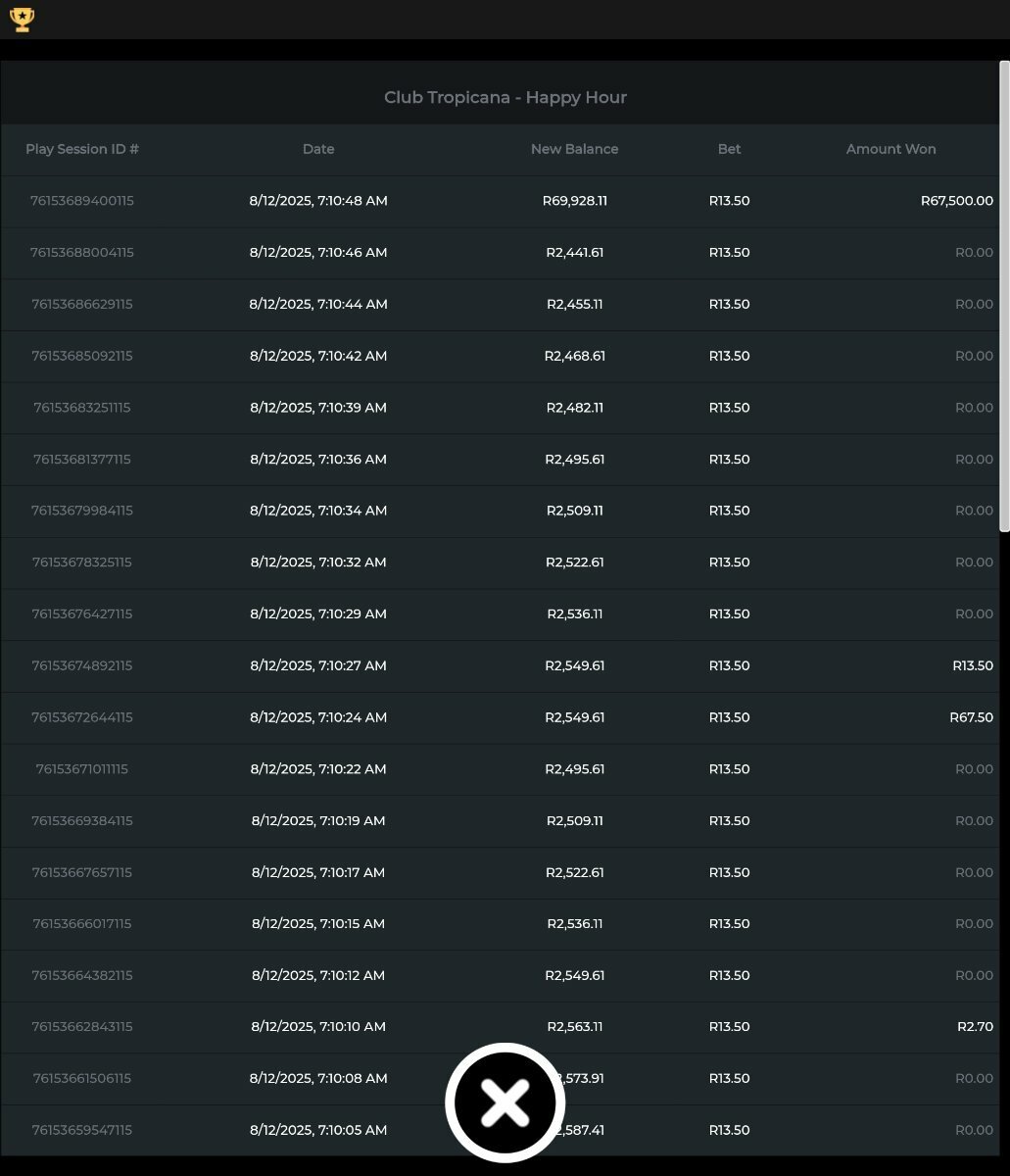Image resolution: width=1010 pixels, height=1176 pixels.
Task: Select session ID 76153678325115
Action: [82, 563]
